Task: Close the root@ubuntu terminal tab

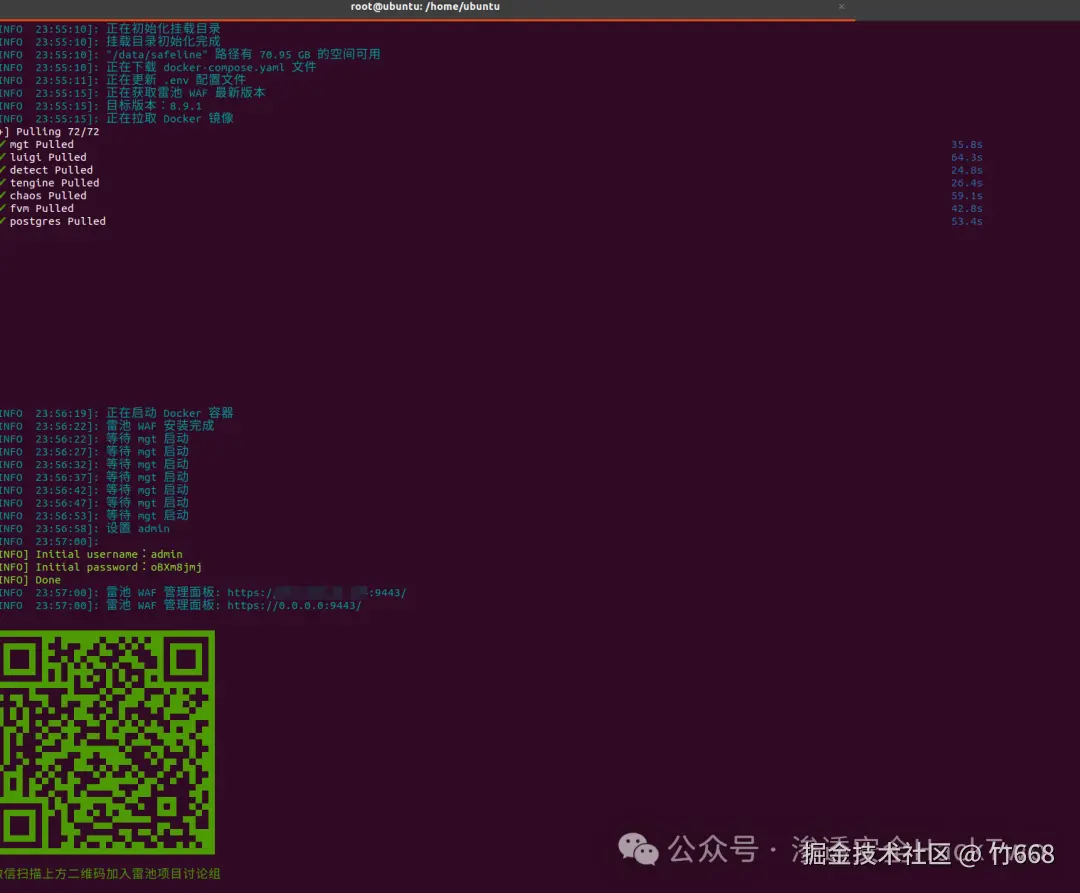Action: (841, 6)
